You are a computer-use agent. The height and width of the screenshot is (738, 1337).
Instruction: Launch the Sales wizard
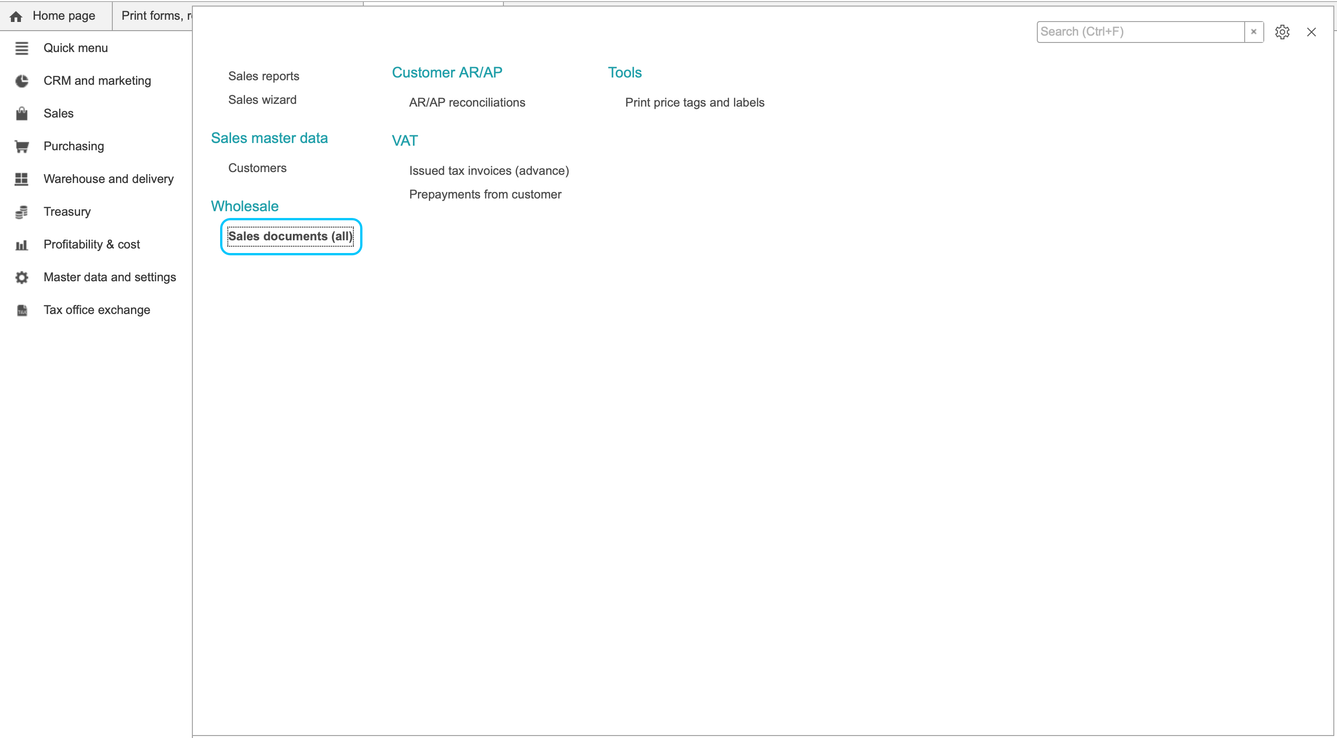coord(262,100)
